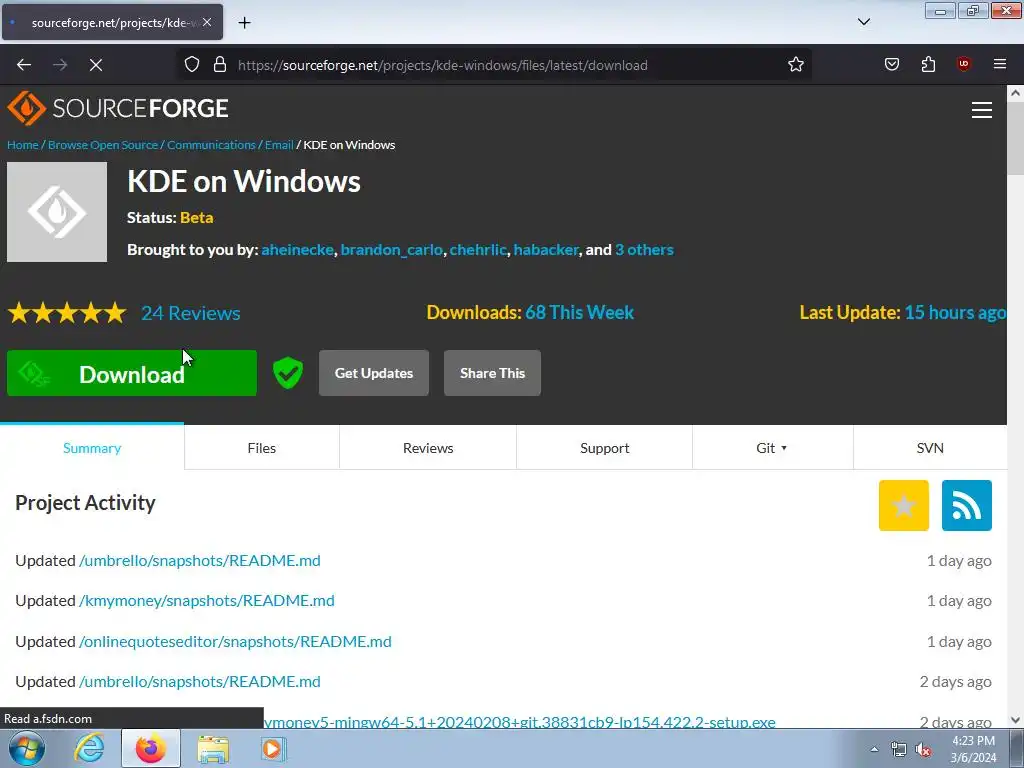The height and width of the screenshot is (768, 1024).
Task: Switch to Files tab
Action: click(x=262, y=447)
